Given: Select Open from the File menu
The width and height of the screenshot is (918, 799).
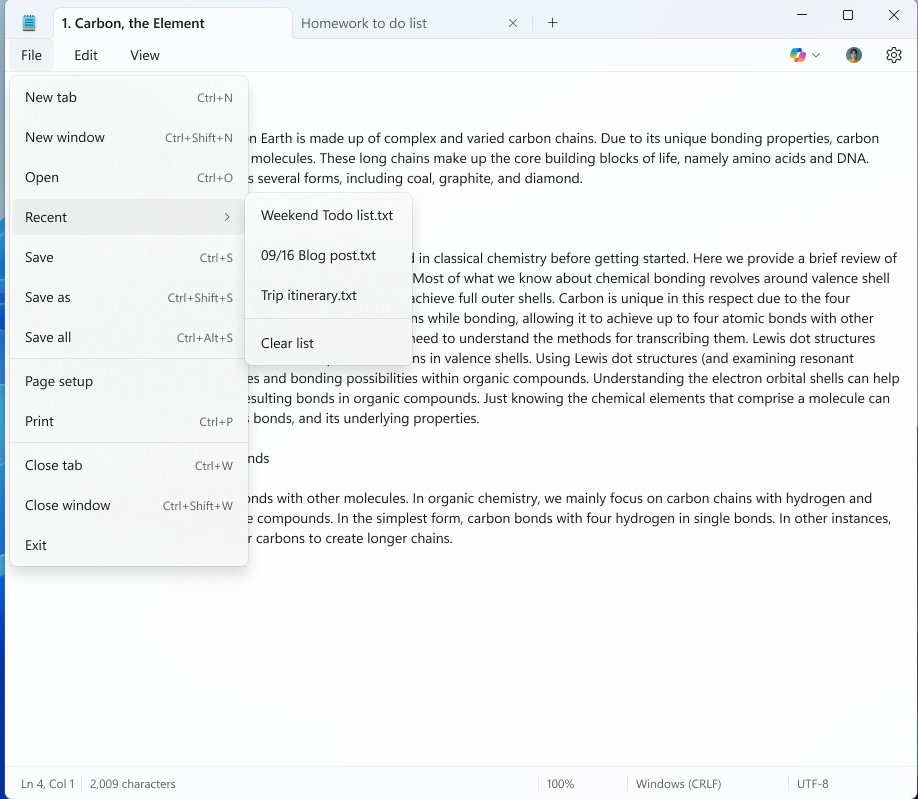Looking at the screenshot, I should (129, 177).
